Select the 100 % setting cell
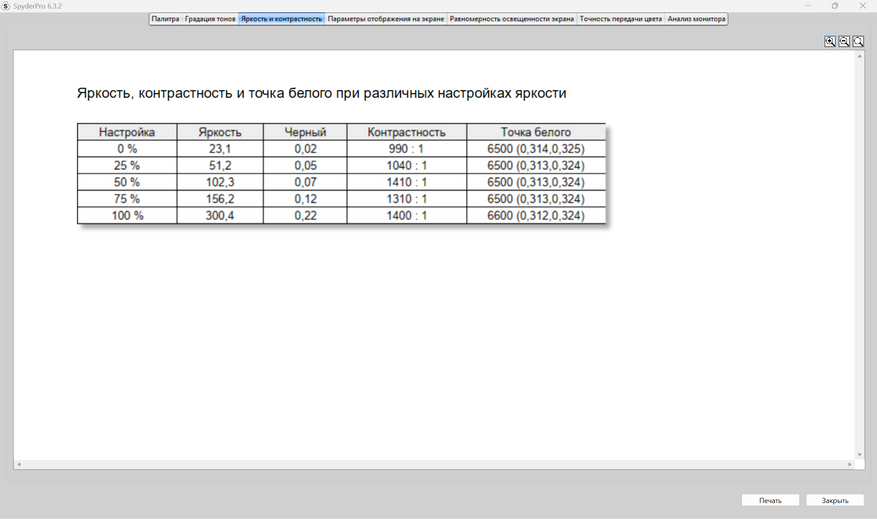This screenshot has width=877, height=519. click(127, 215)
